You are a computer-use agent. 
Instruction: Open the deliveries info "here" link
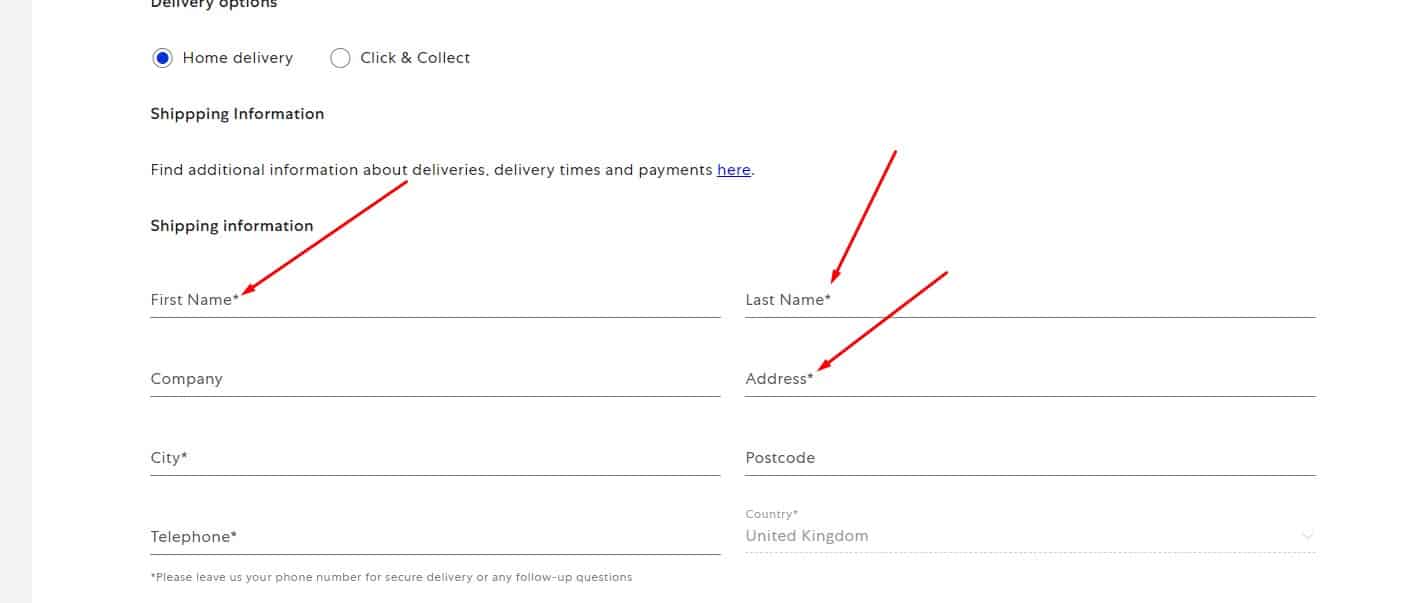click(x=733, y=170)
